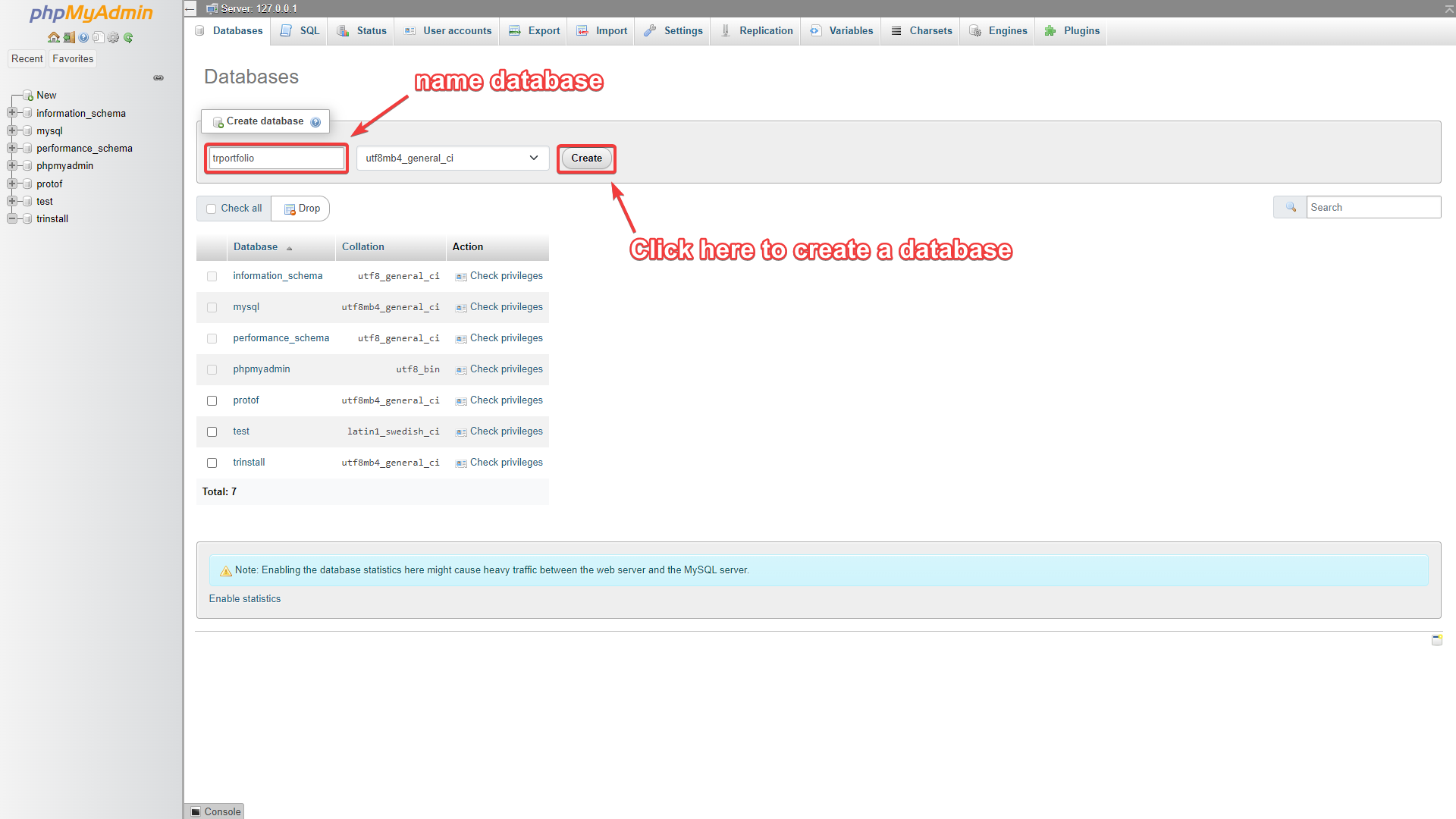Tick the Check all checkbox
Screen dimensions: 1456x819
[212, 209]
